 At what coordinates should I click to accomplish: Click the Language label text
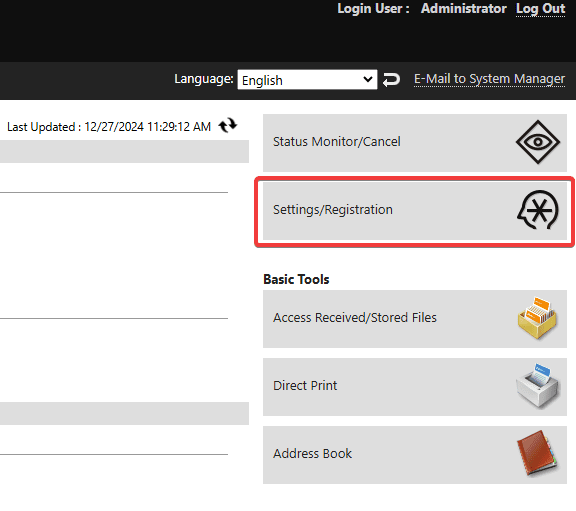pos(204,79)
